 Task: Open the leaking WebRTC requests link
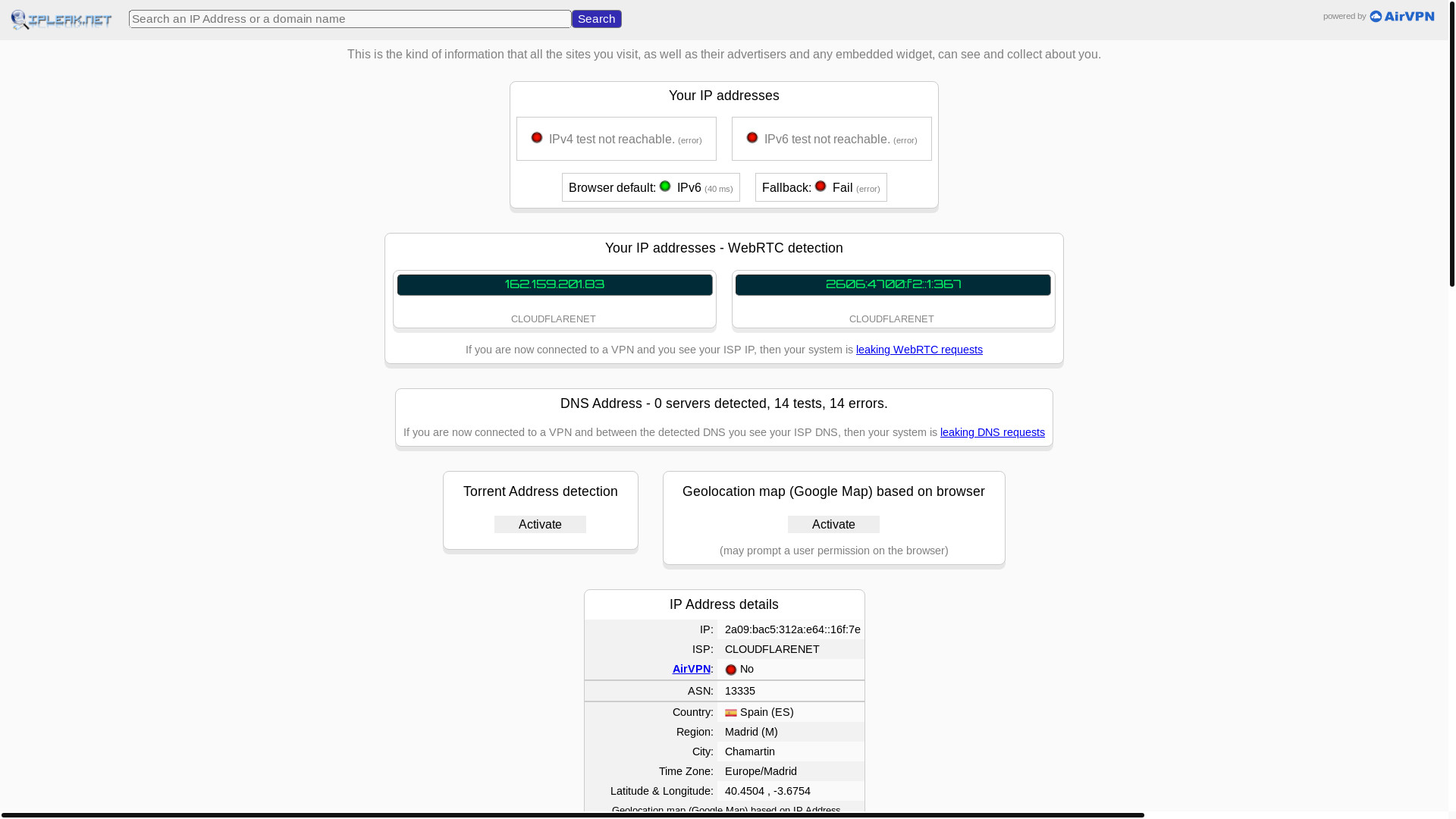pyautogui.click(x=919, y=350)
